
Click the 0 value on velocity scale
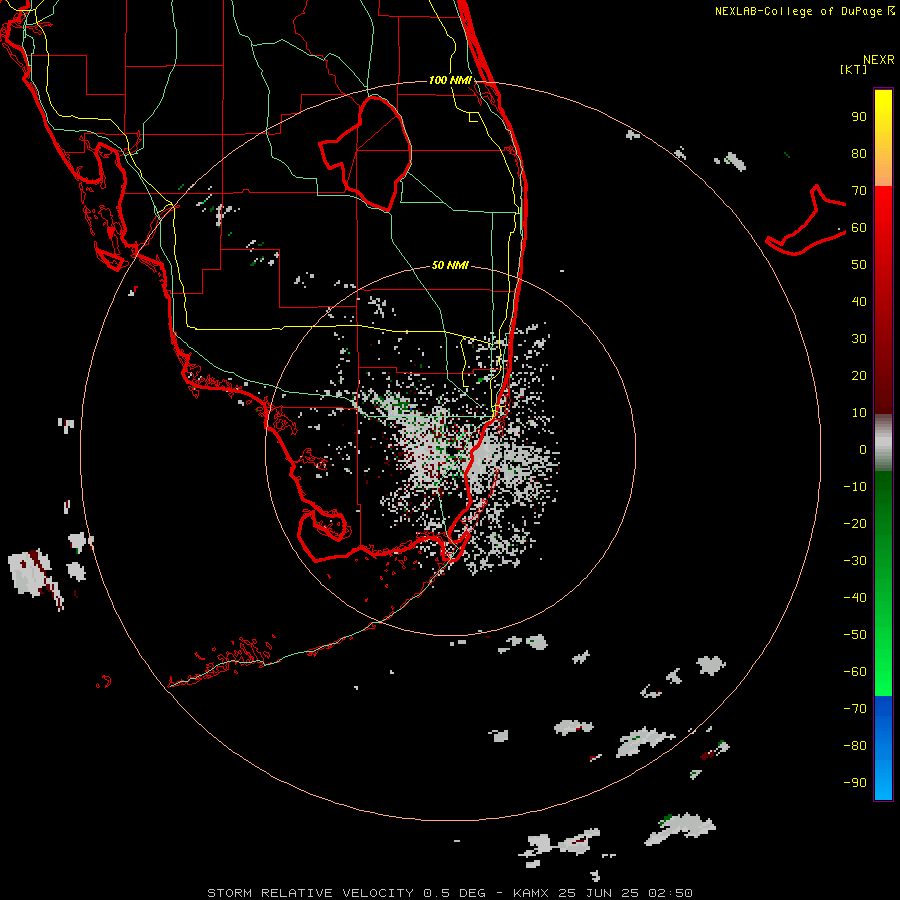[863, 450]
